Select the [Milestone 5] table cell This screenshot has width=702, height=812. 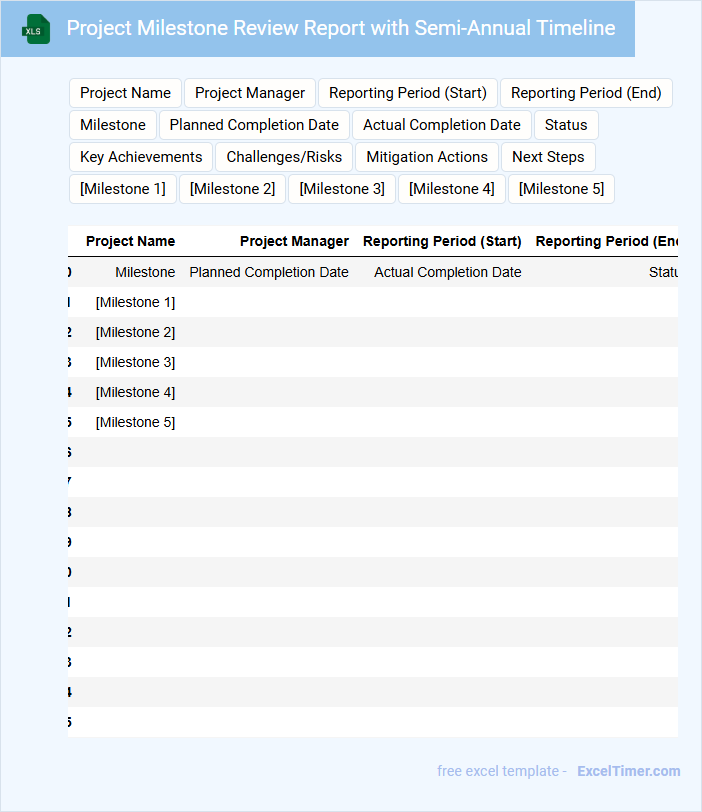tap(135, 423)
